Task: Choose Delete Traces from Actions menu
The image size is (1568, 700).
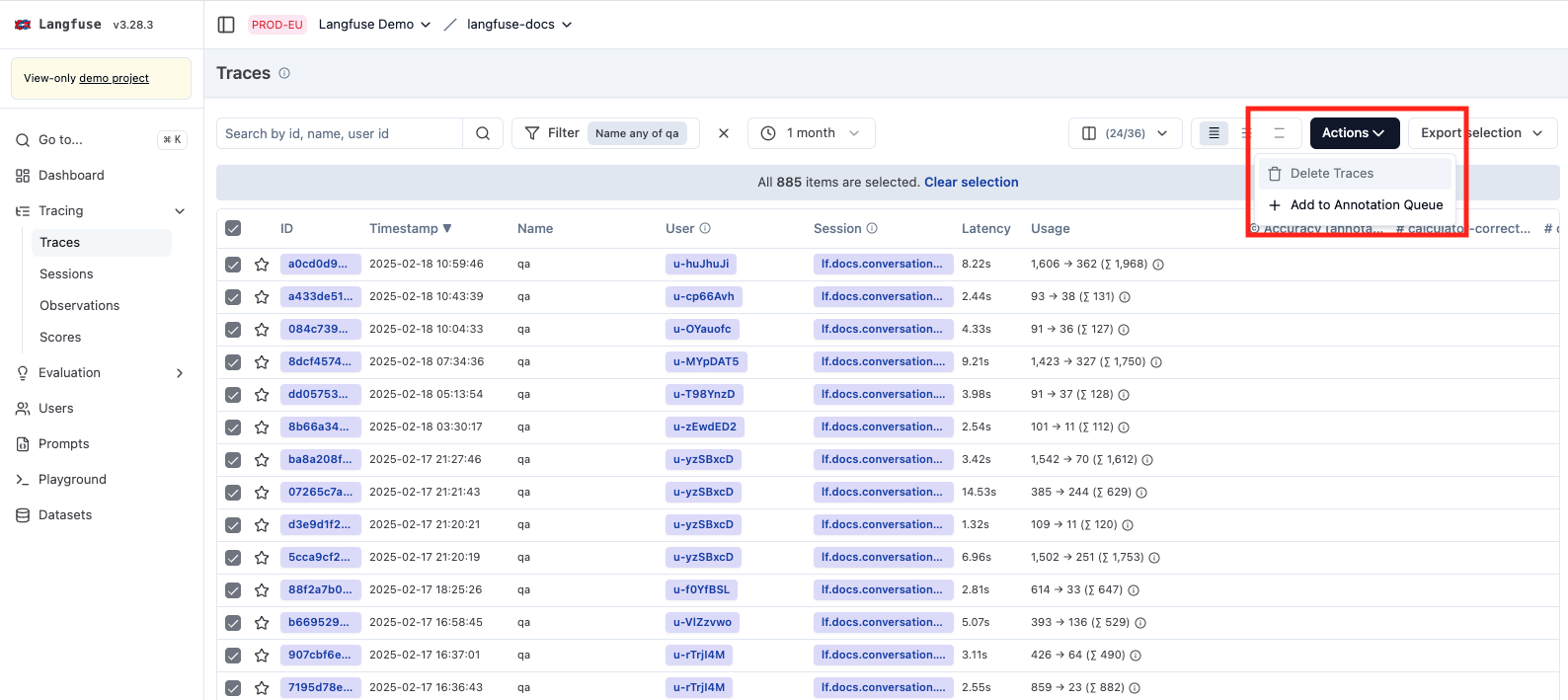Action: point(1331,174)
